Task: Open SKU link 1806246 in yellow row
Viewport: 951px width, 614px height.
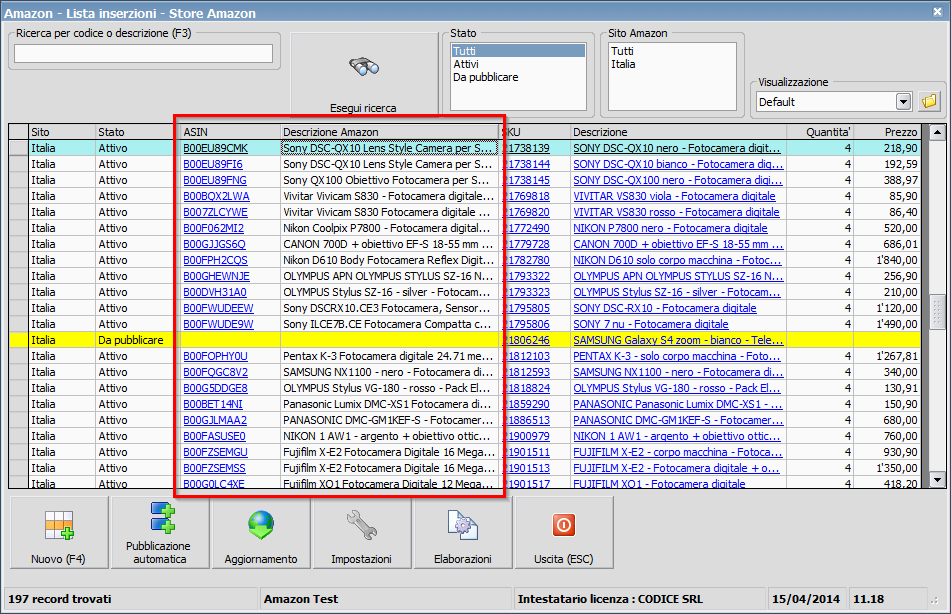Action: [526, 340]
